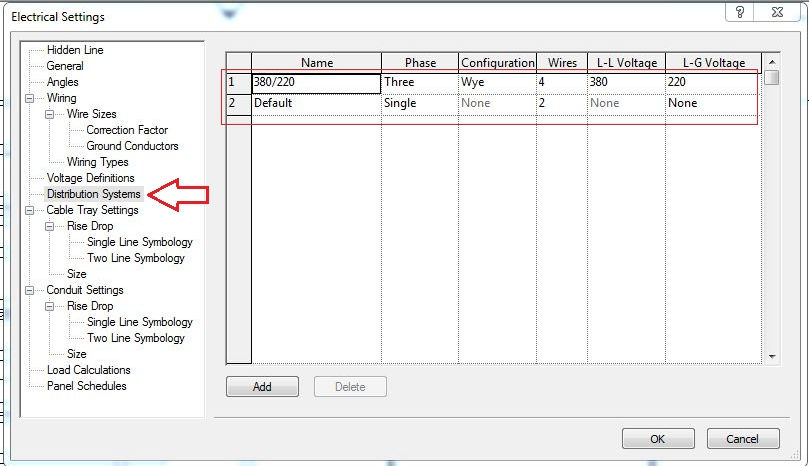
Task: Open Size under Cable Tray Settings
Action: point(76,274)
